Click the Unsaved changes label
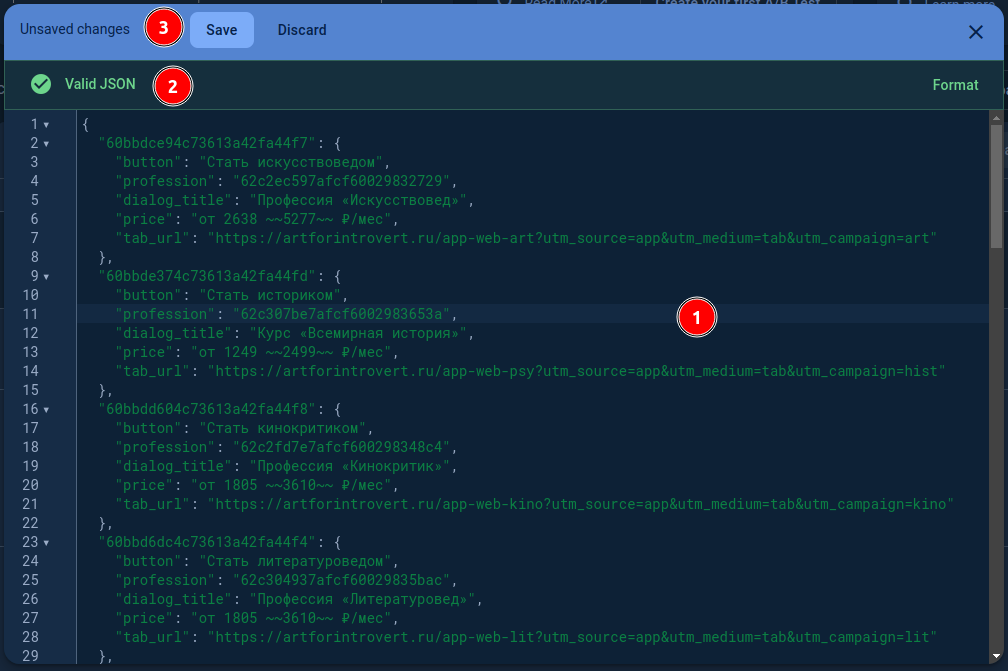 pyautogui.click(x=75, y=30)
